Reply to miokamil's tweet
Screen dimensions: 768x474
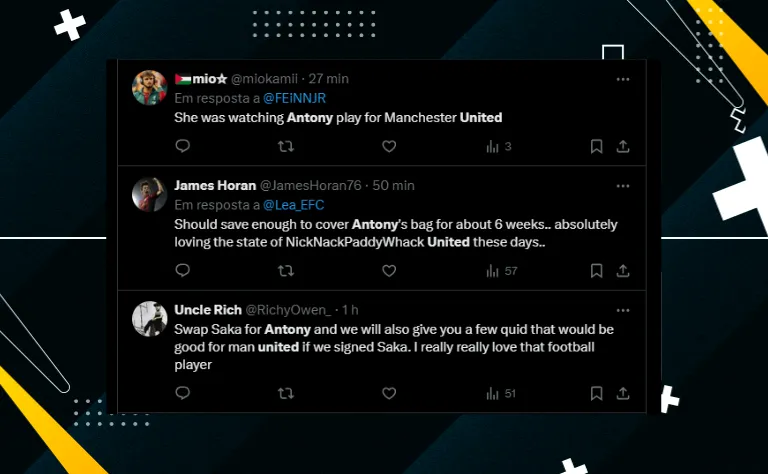click(x=183, y=146)
